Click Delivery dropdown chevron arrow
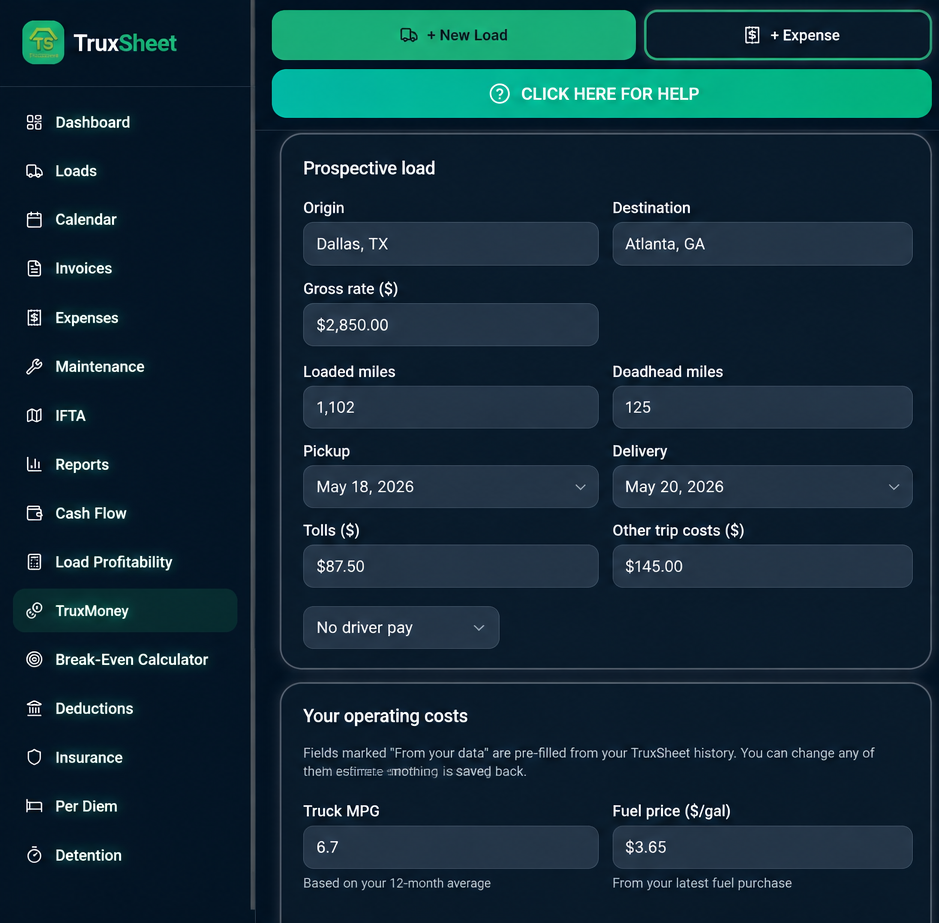 click(x=893, y=487)
